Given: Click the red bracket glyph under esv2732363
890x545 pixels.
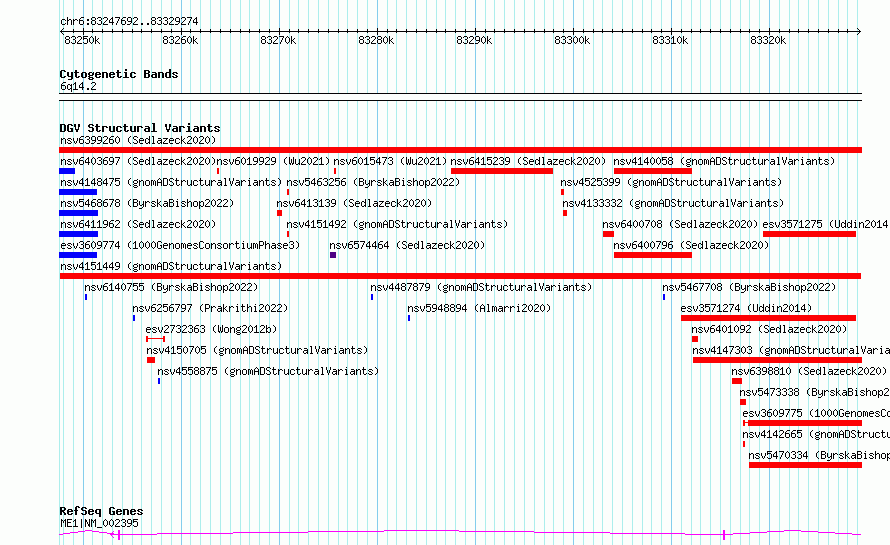Looking at the screenshot, I should pyautogui.click(x=156, y=339).
